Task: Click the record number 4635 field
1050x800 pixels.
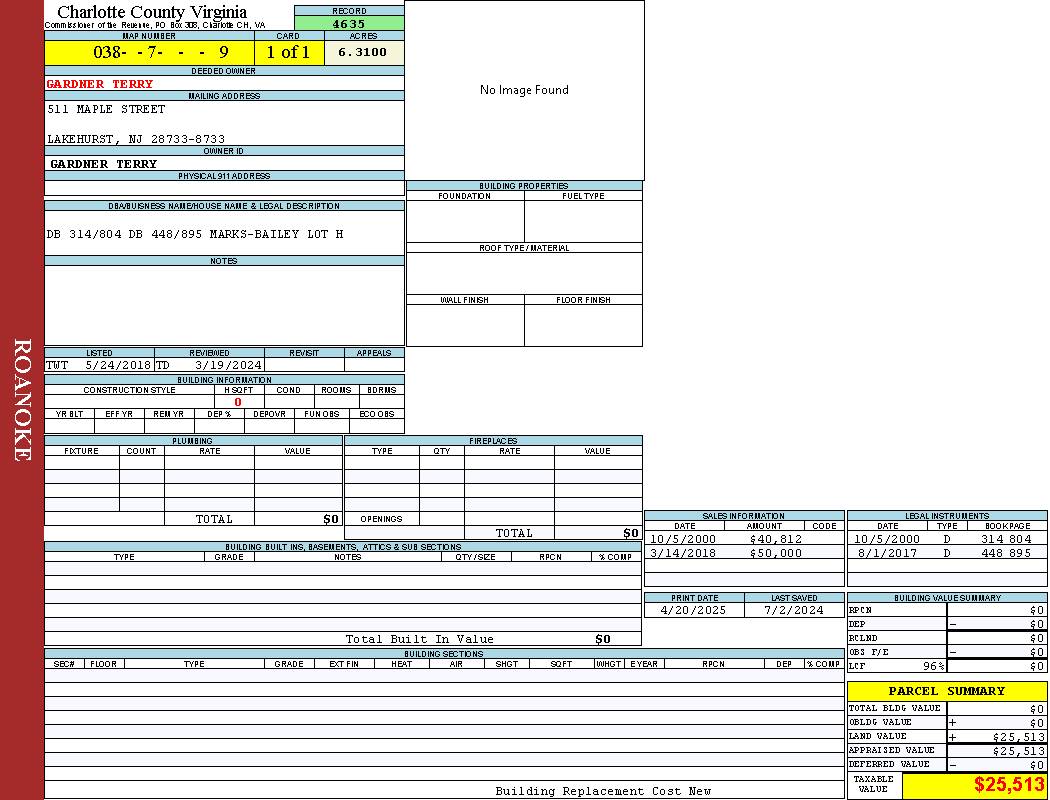Action: (x=349, y=23)
